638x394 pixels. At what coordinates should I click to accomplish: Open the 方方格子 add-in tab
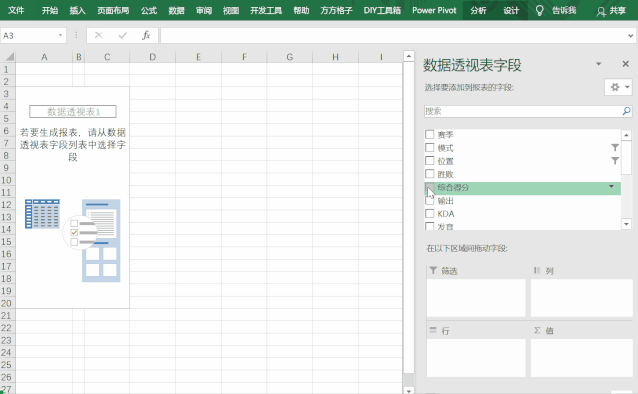[x=336, y=10]
